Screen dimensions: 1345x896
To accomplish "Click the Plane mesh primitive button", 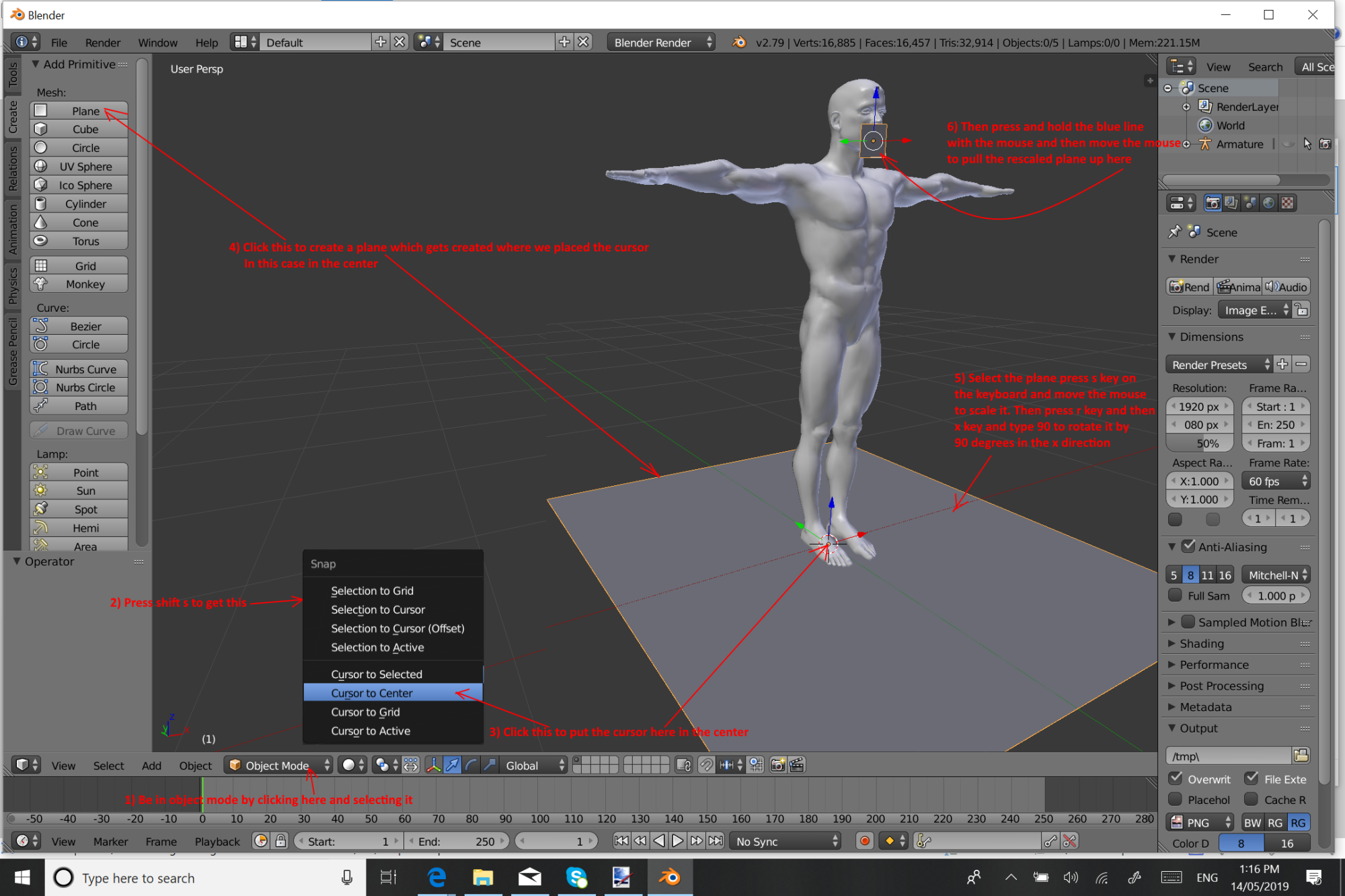I will tap(79, 111).
